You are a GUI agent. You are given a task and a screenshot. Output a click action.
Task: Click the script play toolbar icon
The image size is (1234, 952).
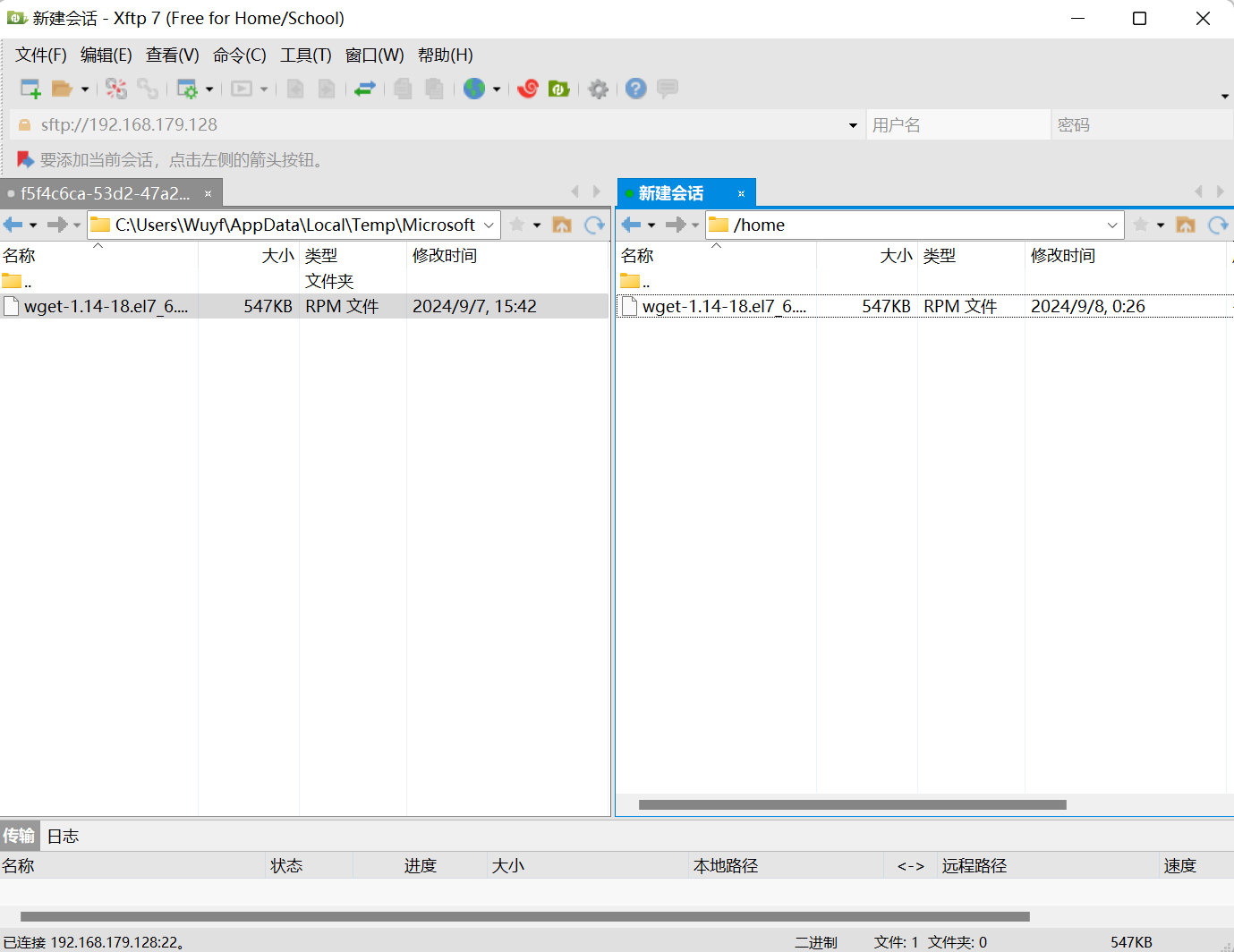point(242,89)
